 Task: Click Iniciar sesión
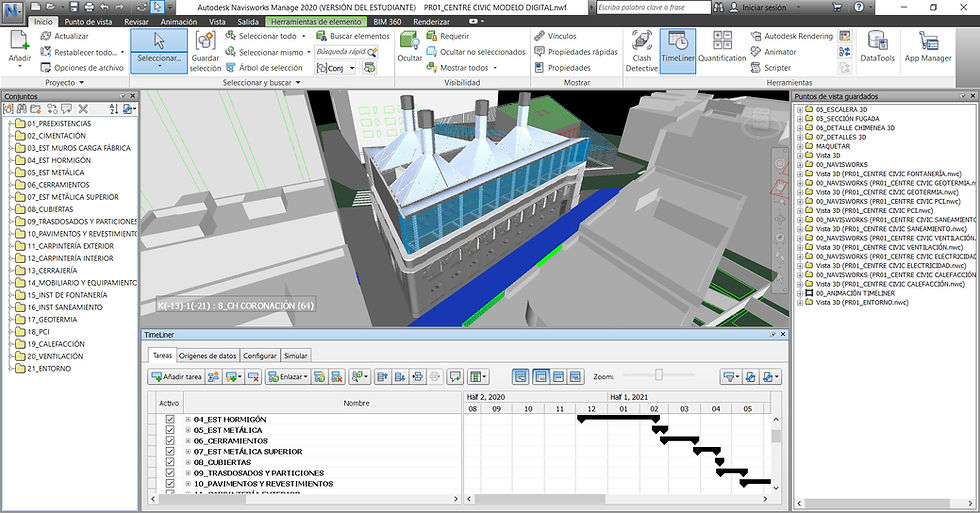point(758,7)
